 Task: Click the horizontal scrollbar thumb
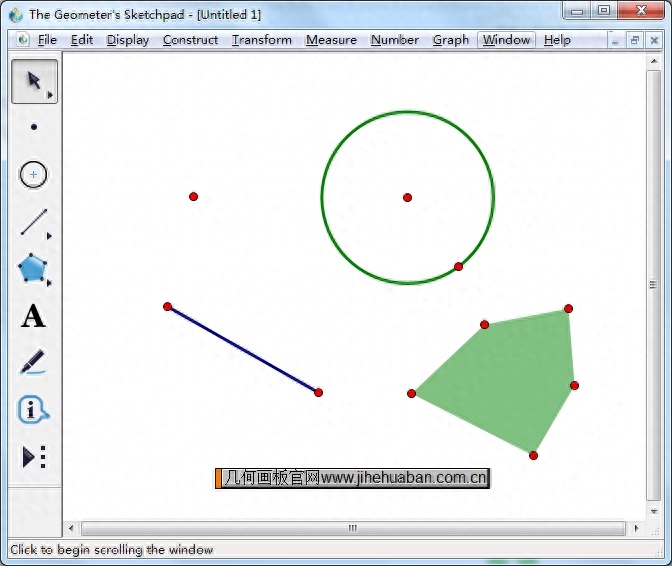(x=353, y=528)
